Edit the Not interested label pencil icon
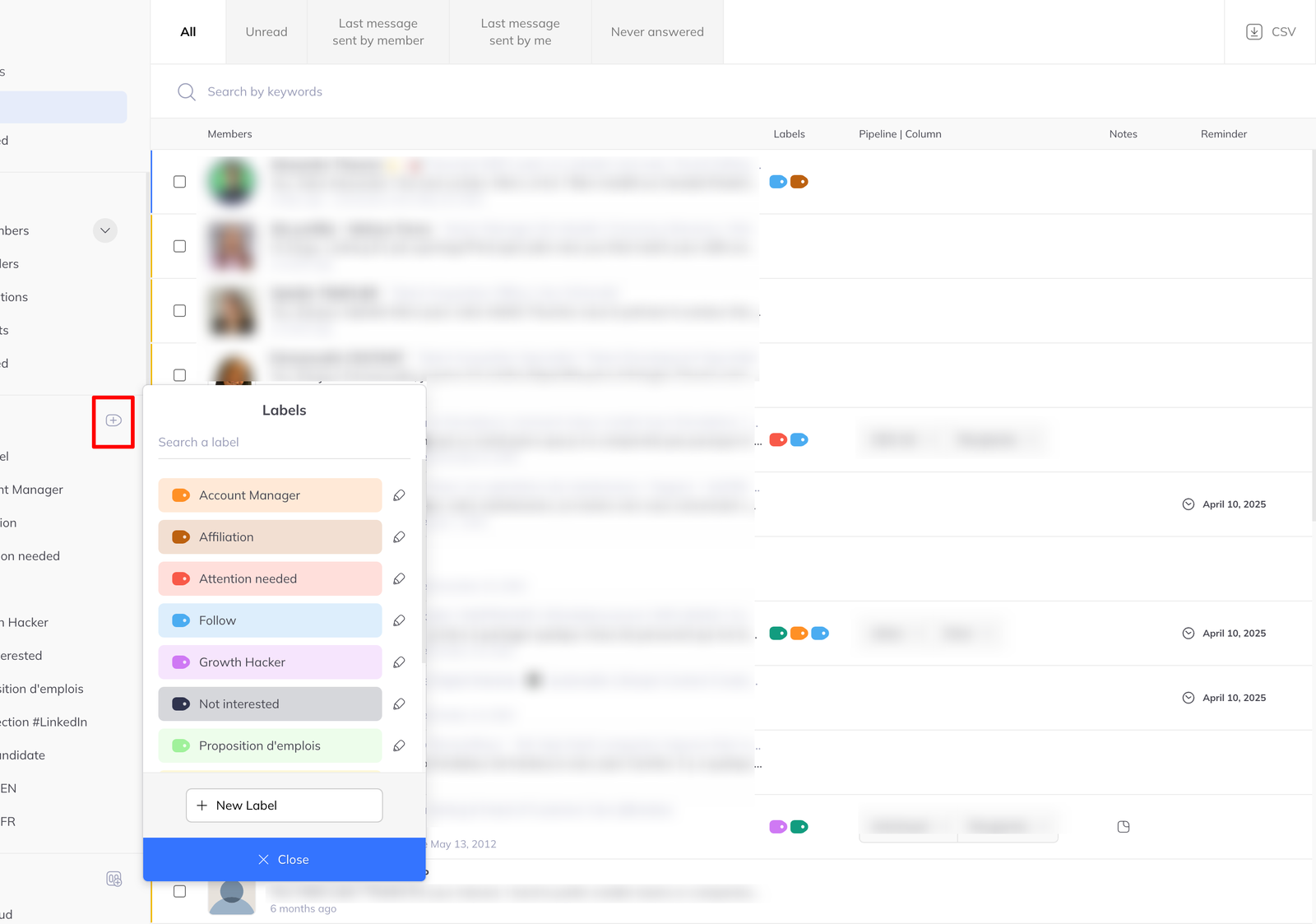This screenshot has height=924, width=1316. click(x=399, y=704)
